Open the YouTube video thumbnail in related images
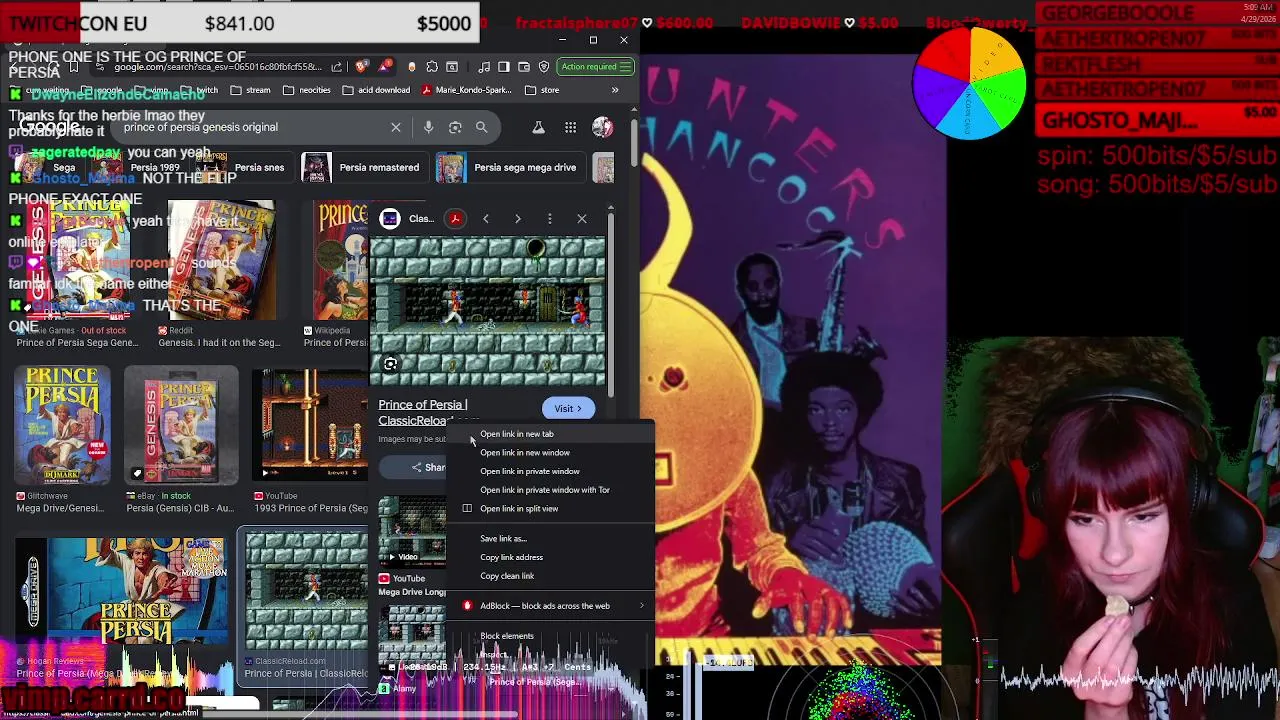This screenshot has width=1280, height=720. (x=412, y=530)
